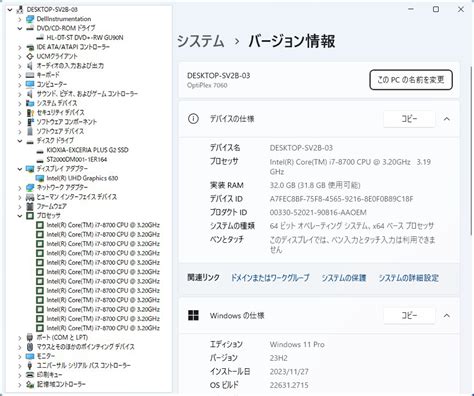
Task: Click the OS ビルド value 22631.2715
Action: (289, 385)
